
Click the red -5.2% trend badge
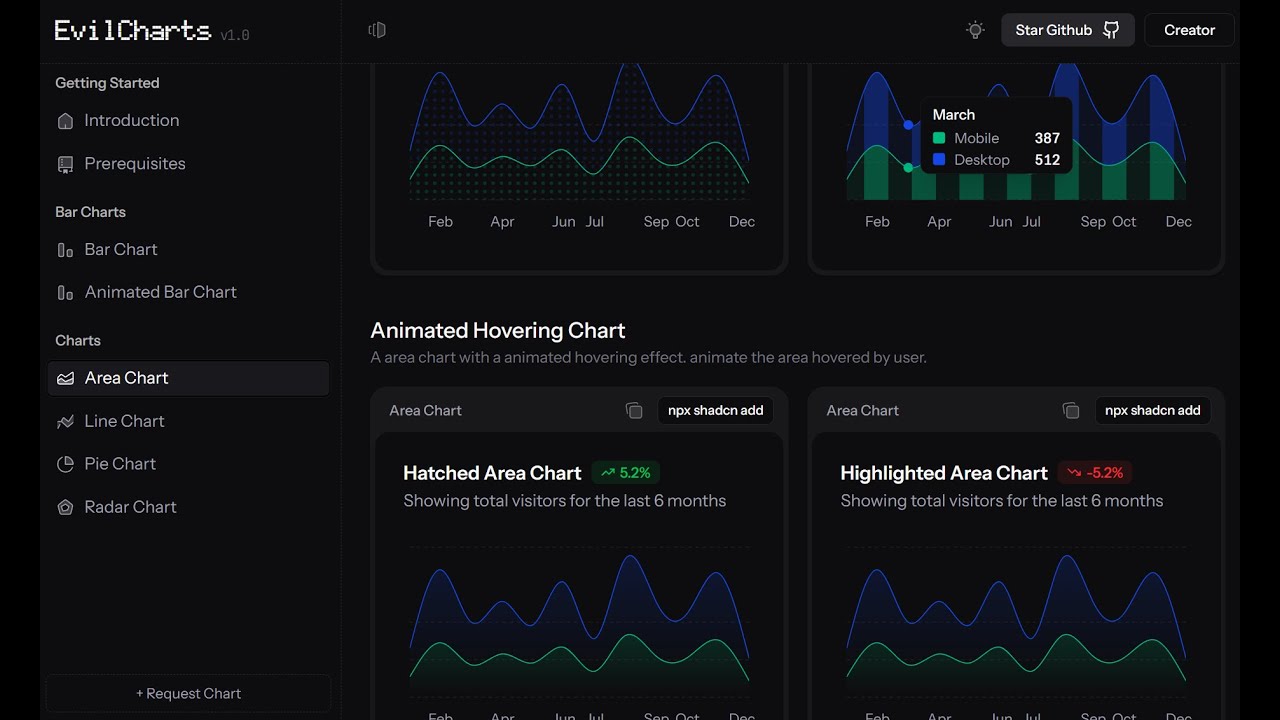1095,473
